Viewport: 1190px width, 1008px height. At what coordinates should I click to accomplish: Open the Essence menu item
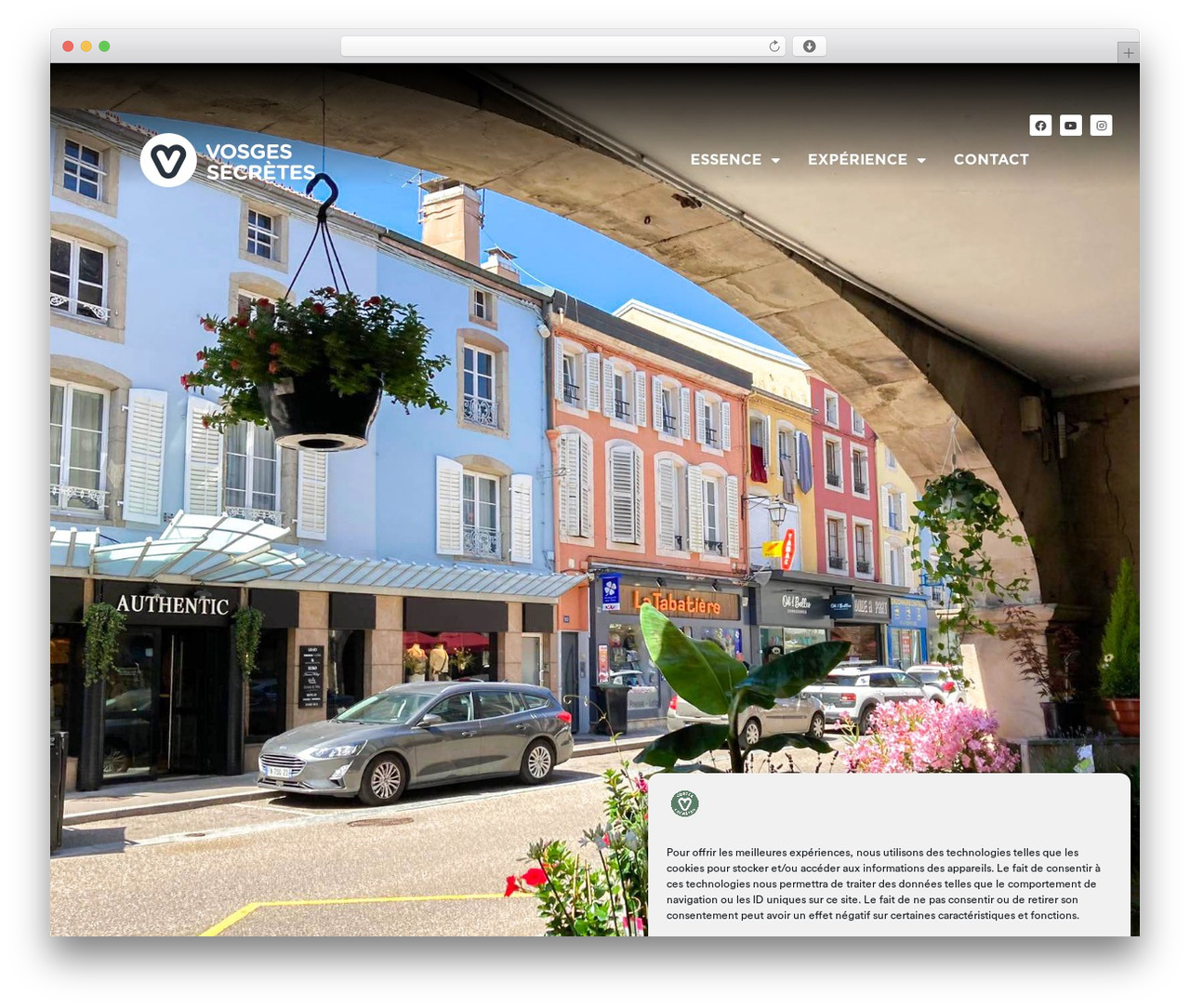click(x=726, y=159)
